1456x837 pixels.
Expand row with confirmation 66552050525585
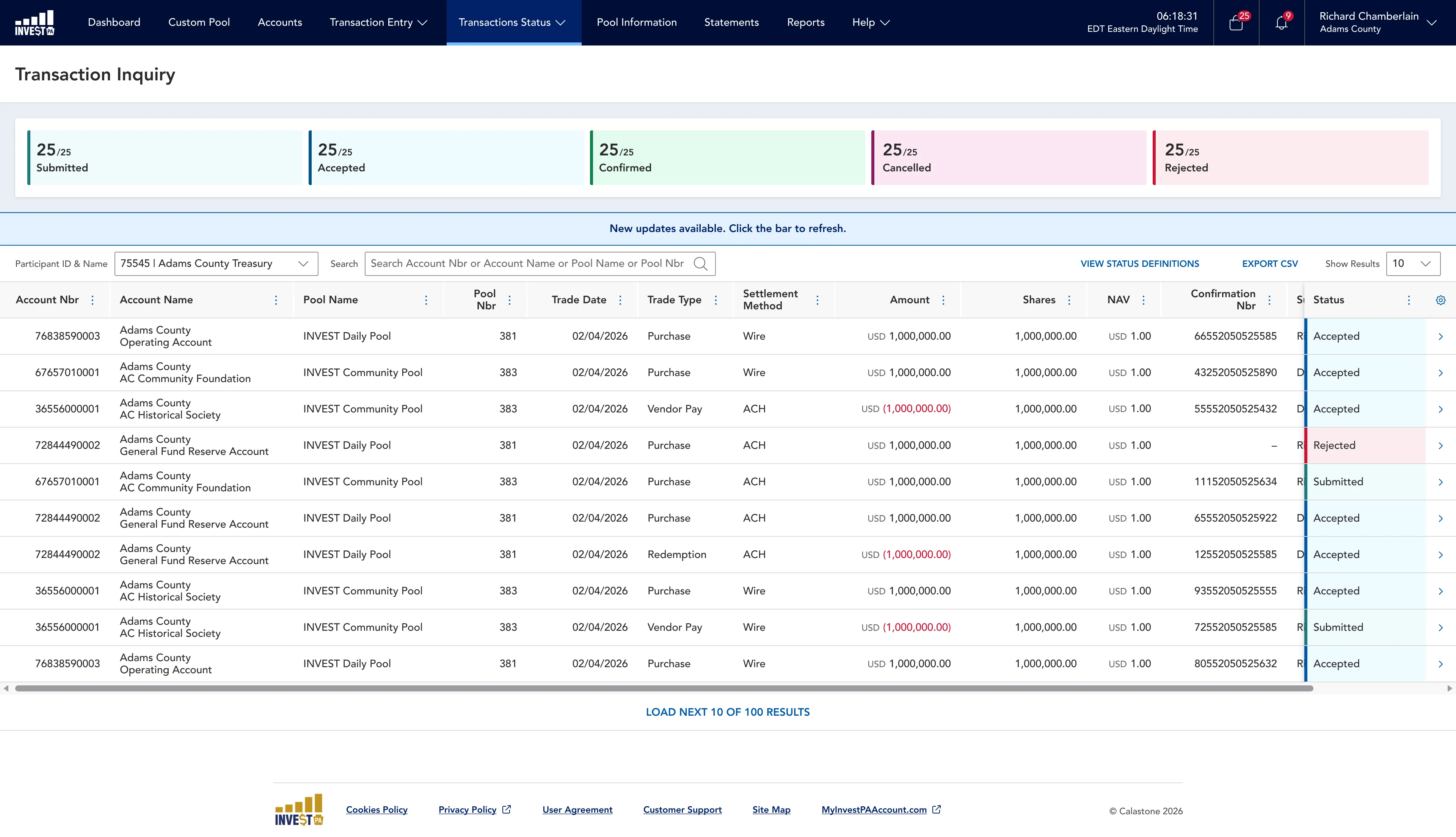point(1440,336)
